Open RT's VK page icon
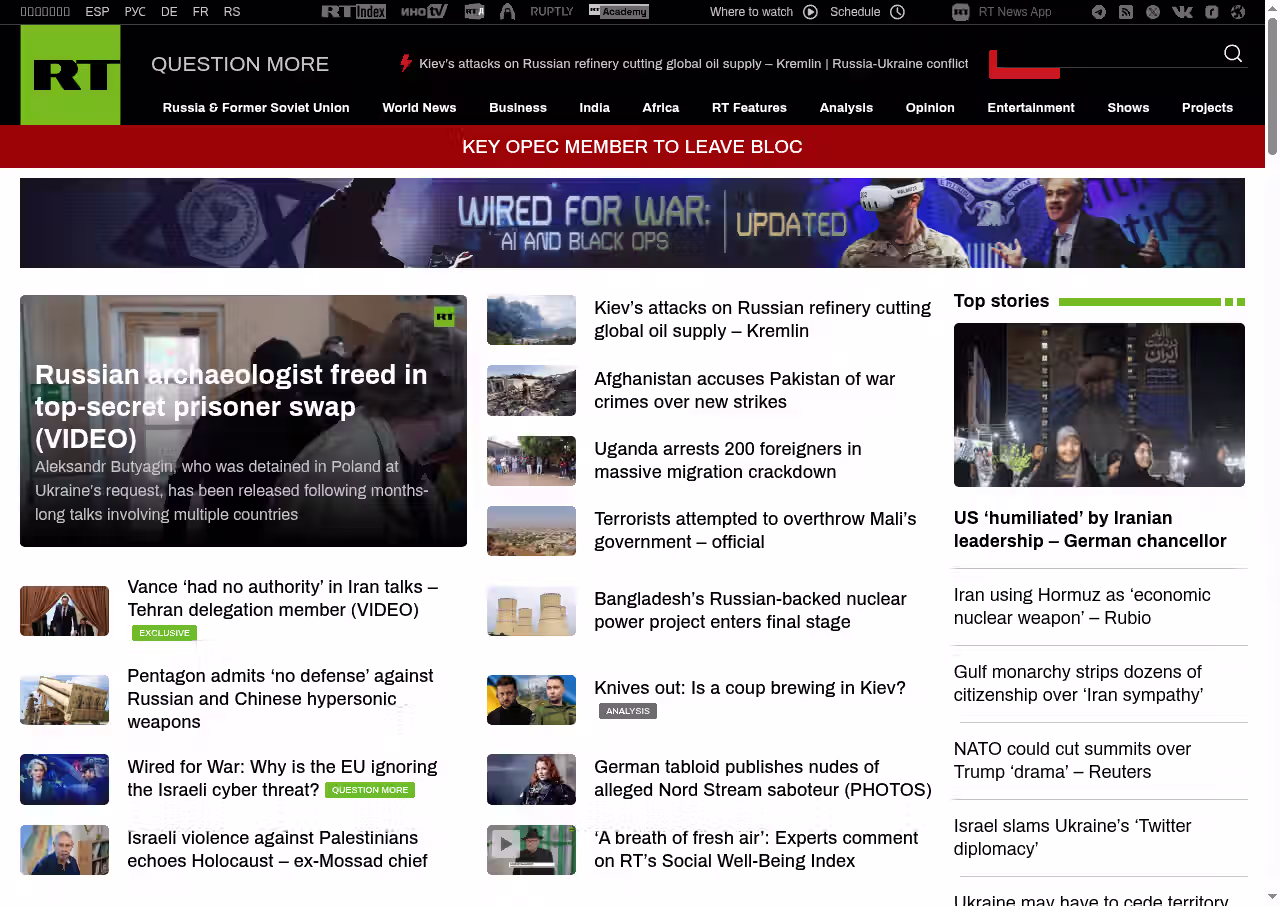 coord(1182,12)
